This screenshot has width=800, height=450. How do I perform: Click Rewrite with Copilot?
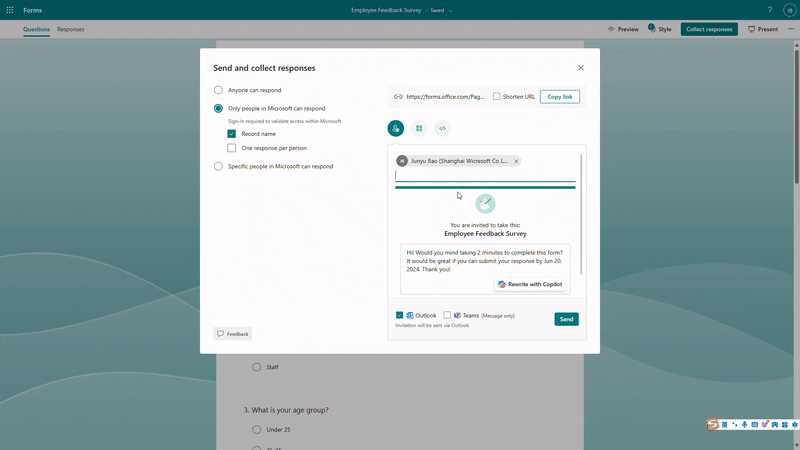[530, 284]
